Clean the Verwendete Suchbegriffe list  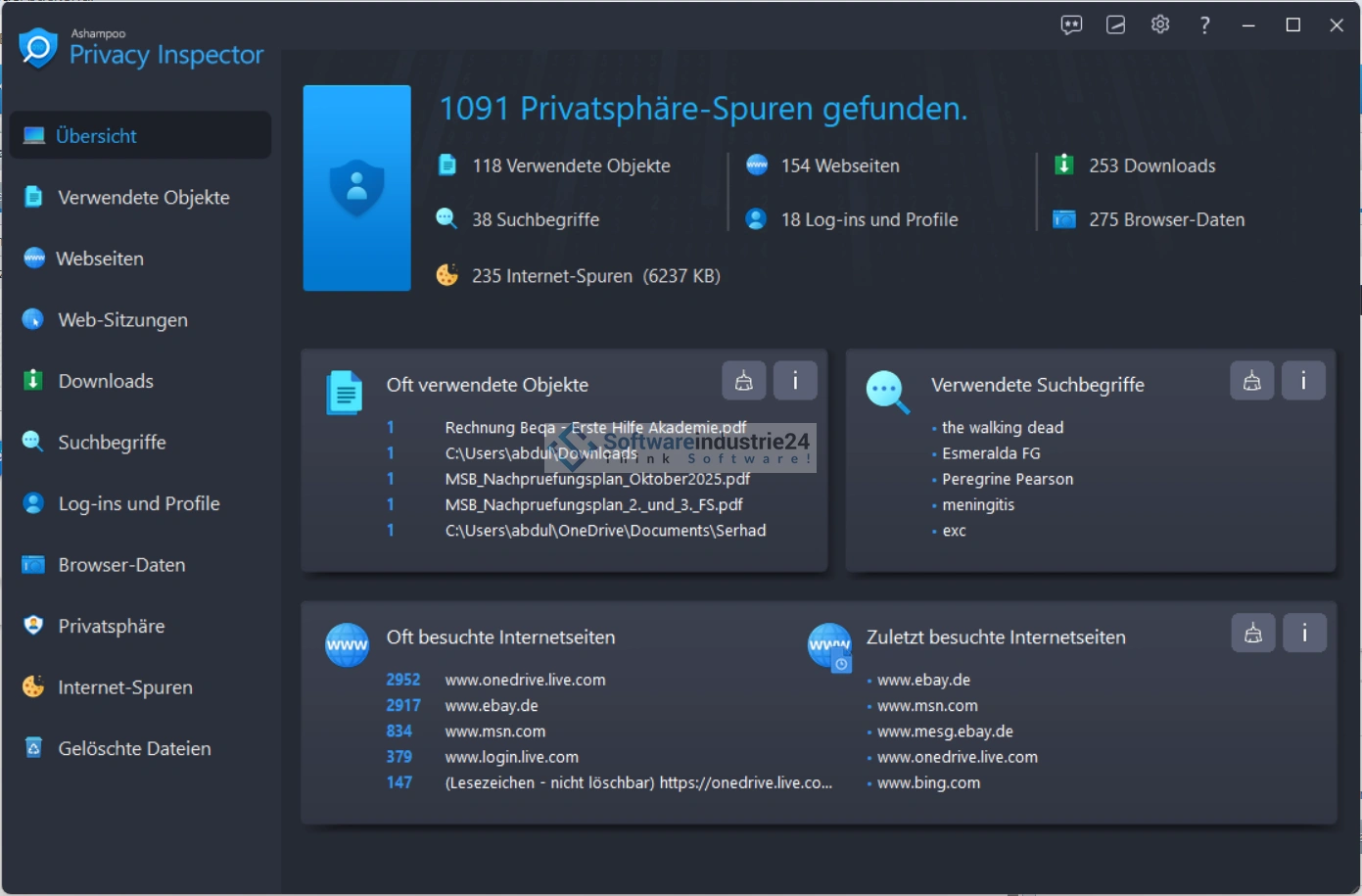click(x=1251, y=381)
